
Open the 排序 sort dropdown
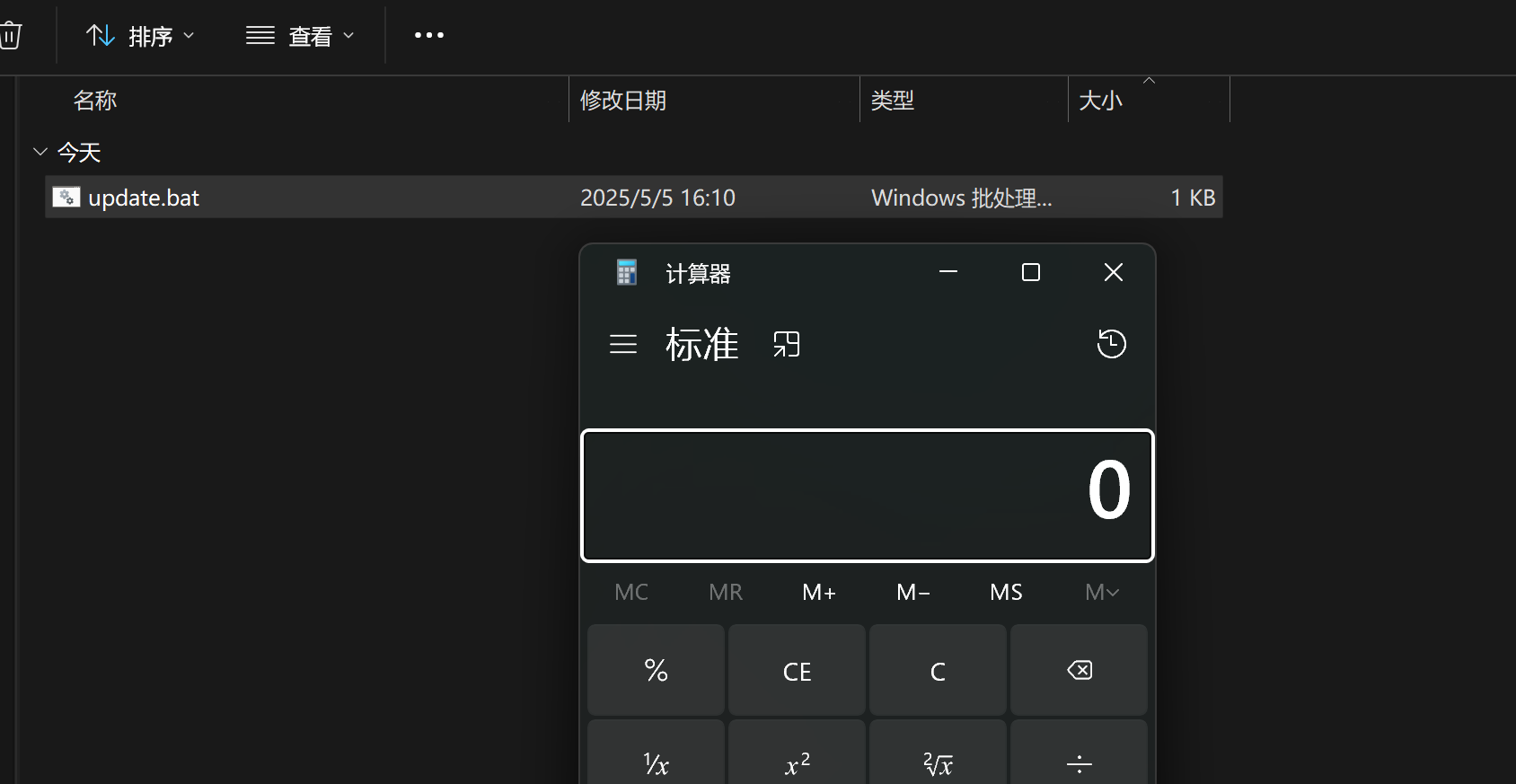tap(140, 36)
